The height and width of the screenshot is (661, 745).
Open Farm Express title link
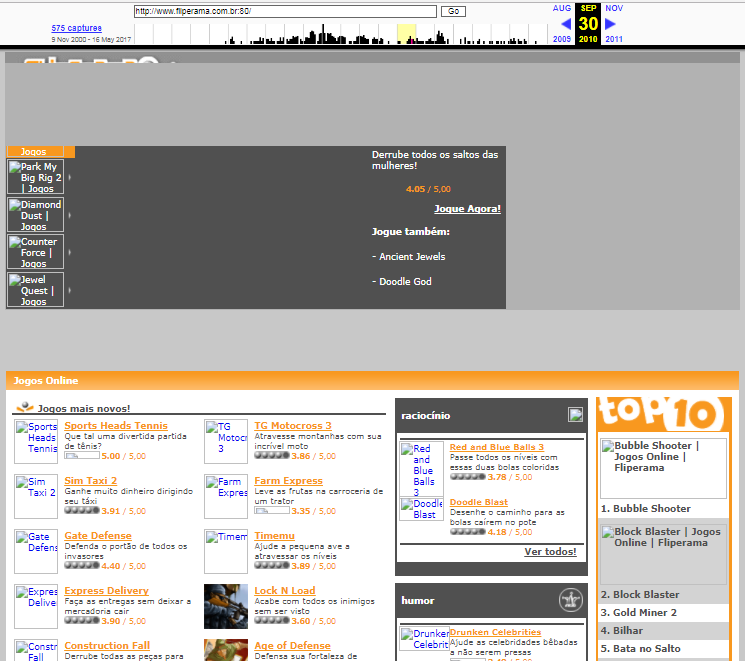288,481
